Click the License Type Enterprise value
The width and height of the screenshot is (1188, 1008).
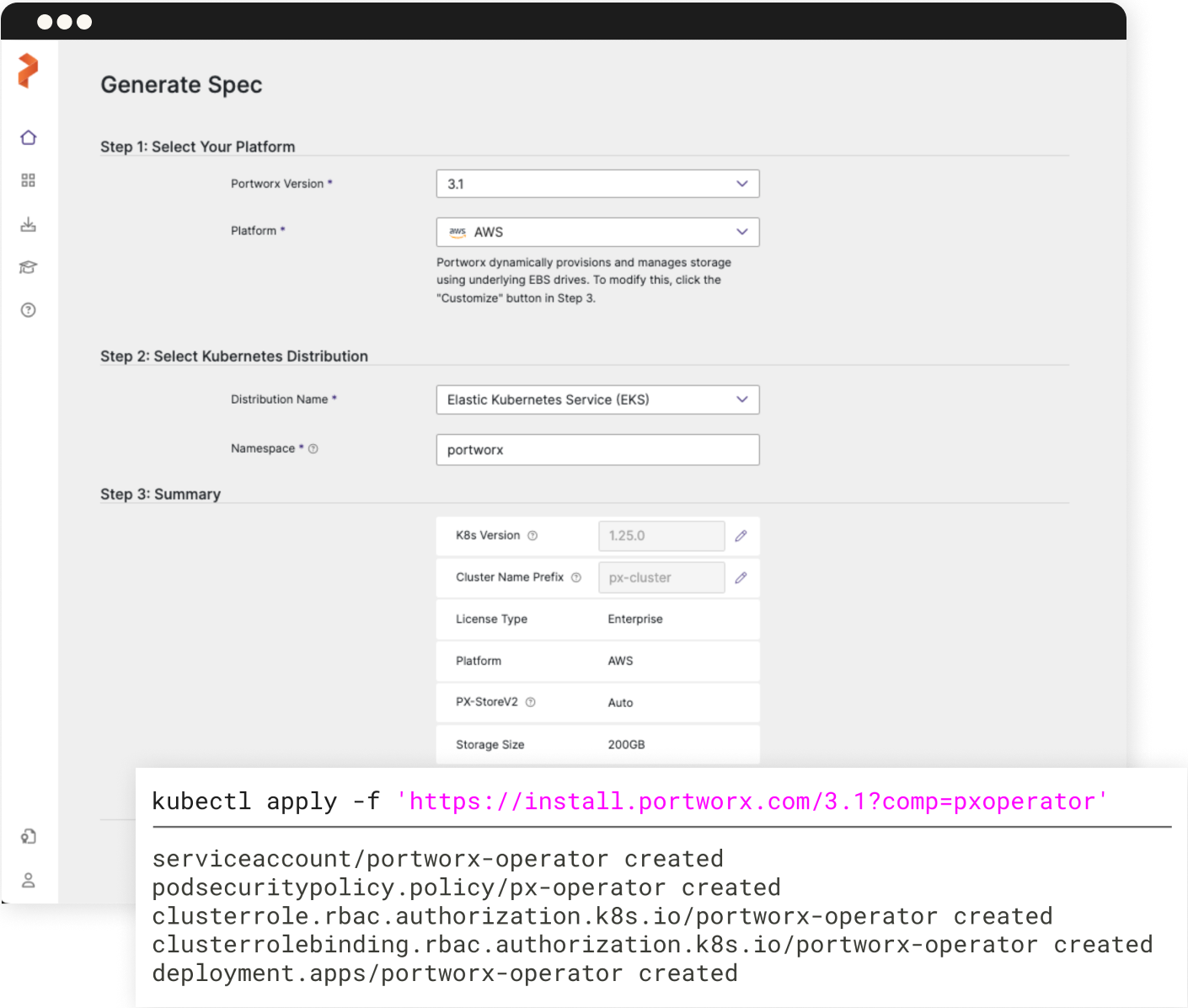[635, 619]
